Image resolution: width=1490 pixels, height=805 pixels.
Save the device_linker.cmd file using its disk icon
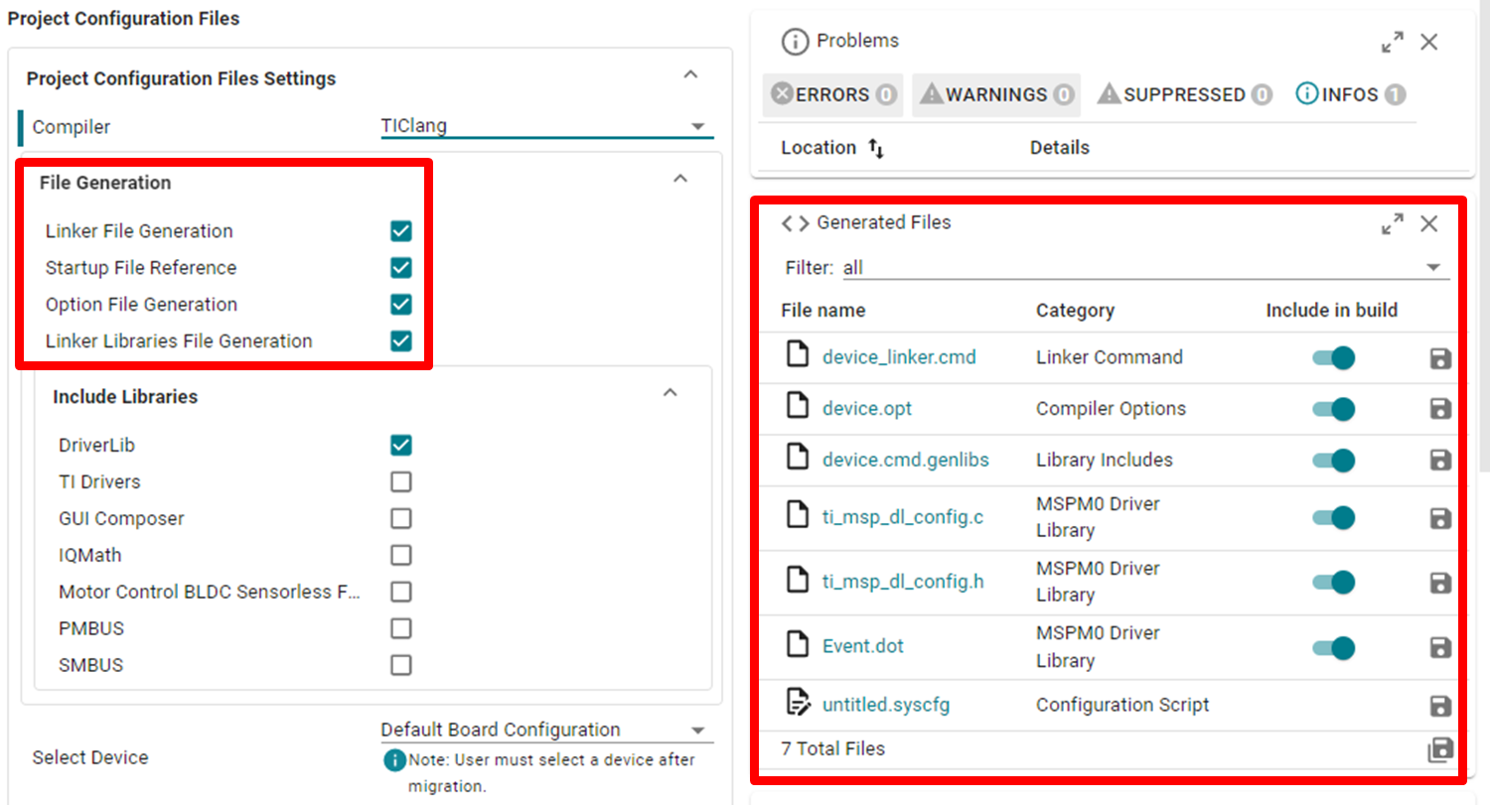1440,359
